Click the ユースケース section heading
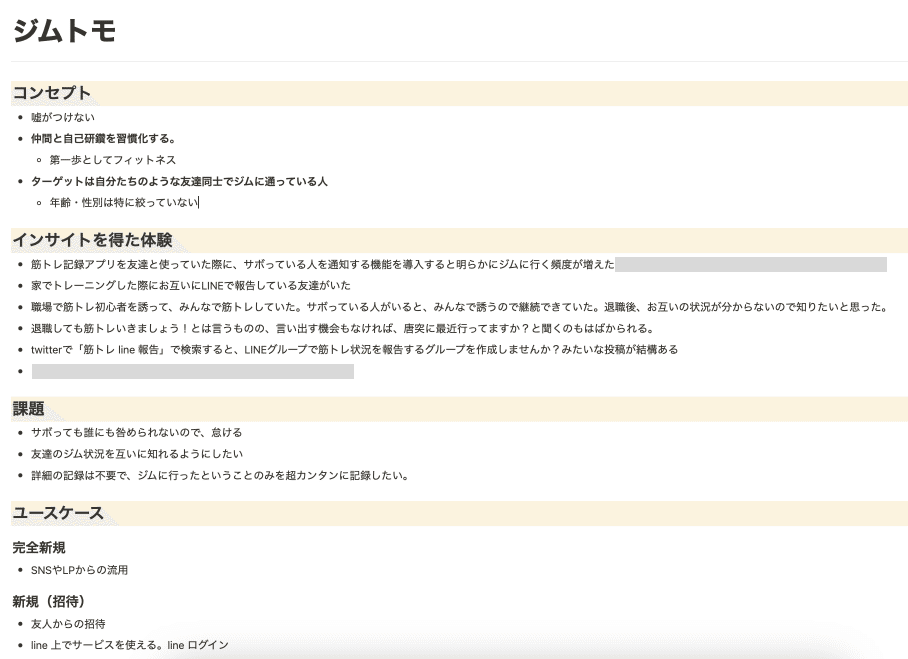Viewport: 908px width, 659px height. click(58, 513)
